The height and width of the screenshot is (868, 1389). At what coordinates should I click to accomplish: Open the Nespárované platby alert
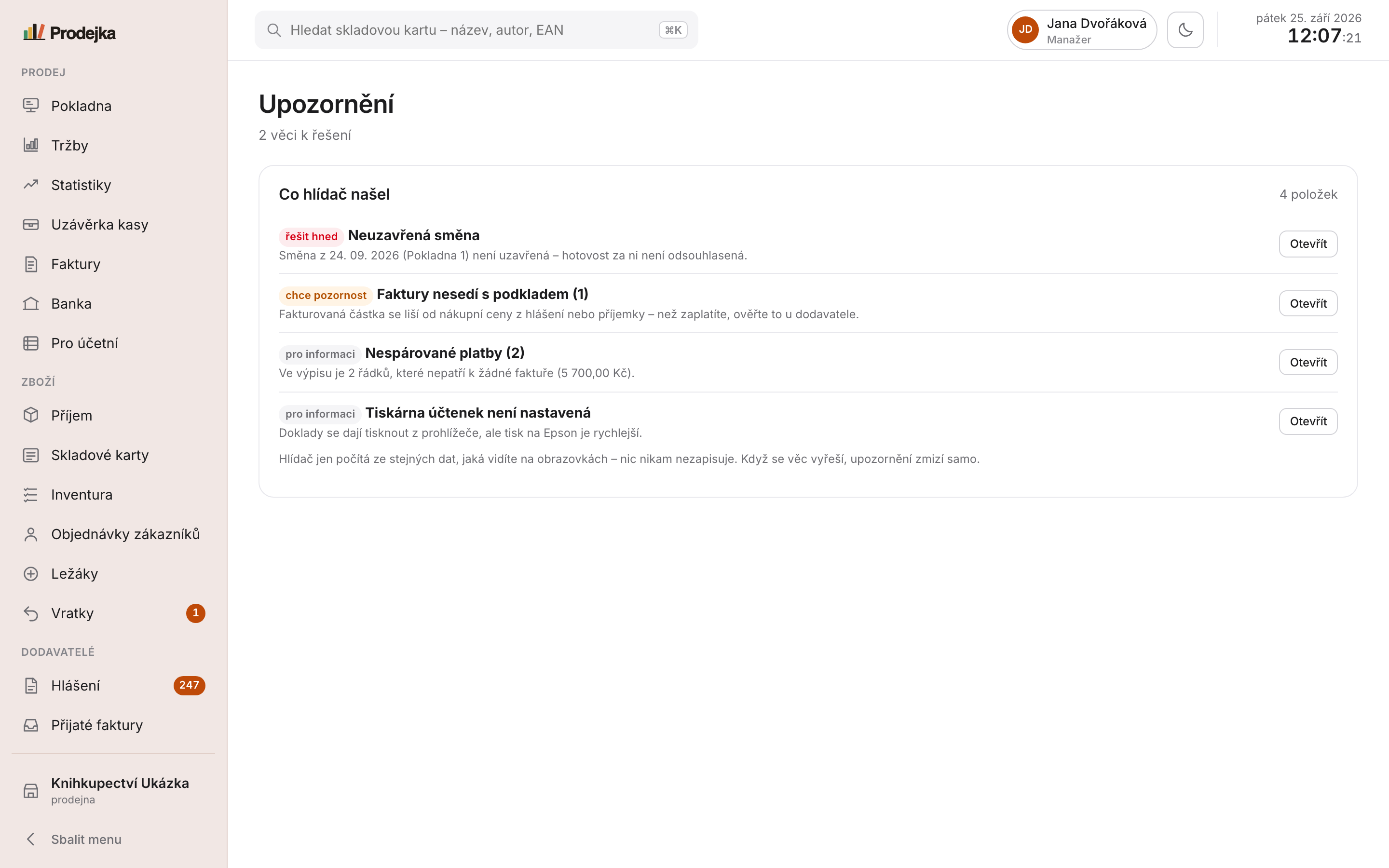tap(1308, 362)
